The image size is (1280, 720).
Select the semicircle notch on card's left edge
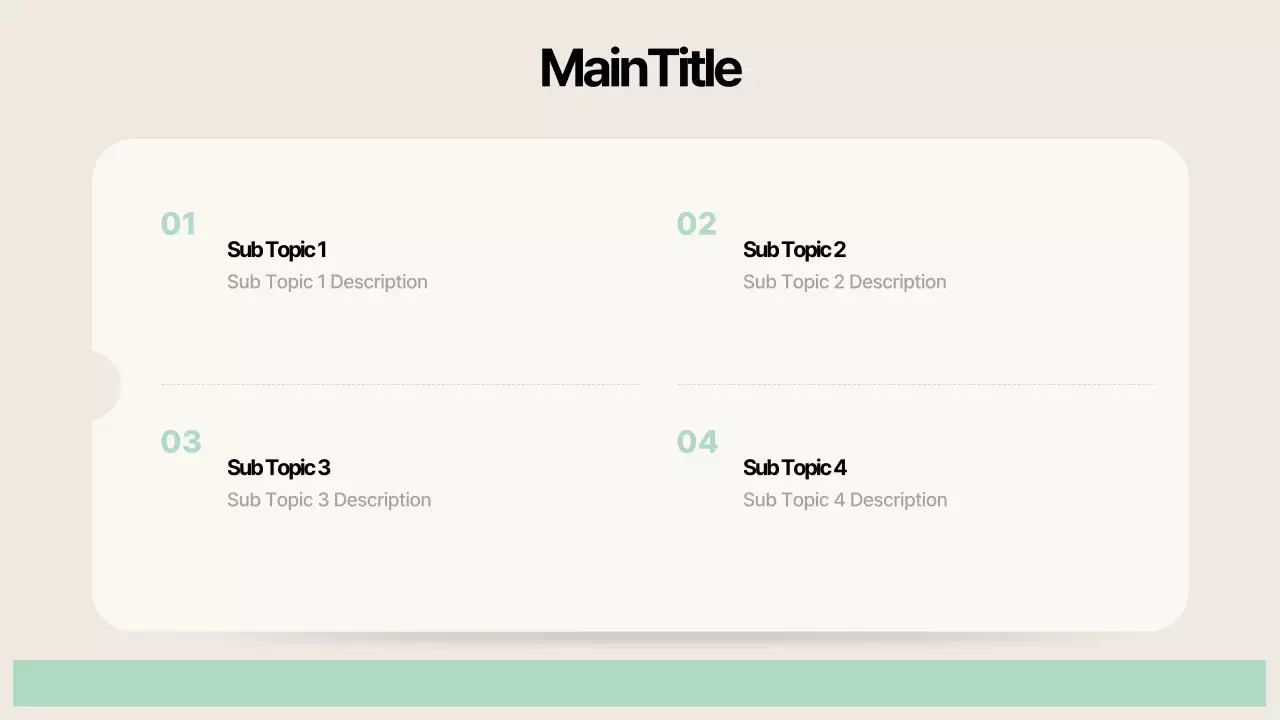click(x=103, y=386)
